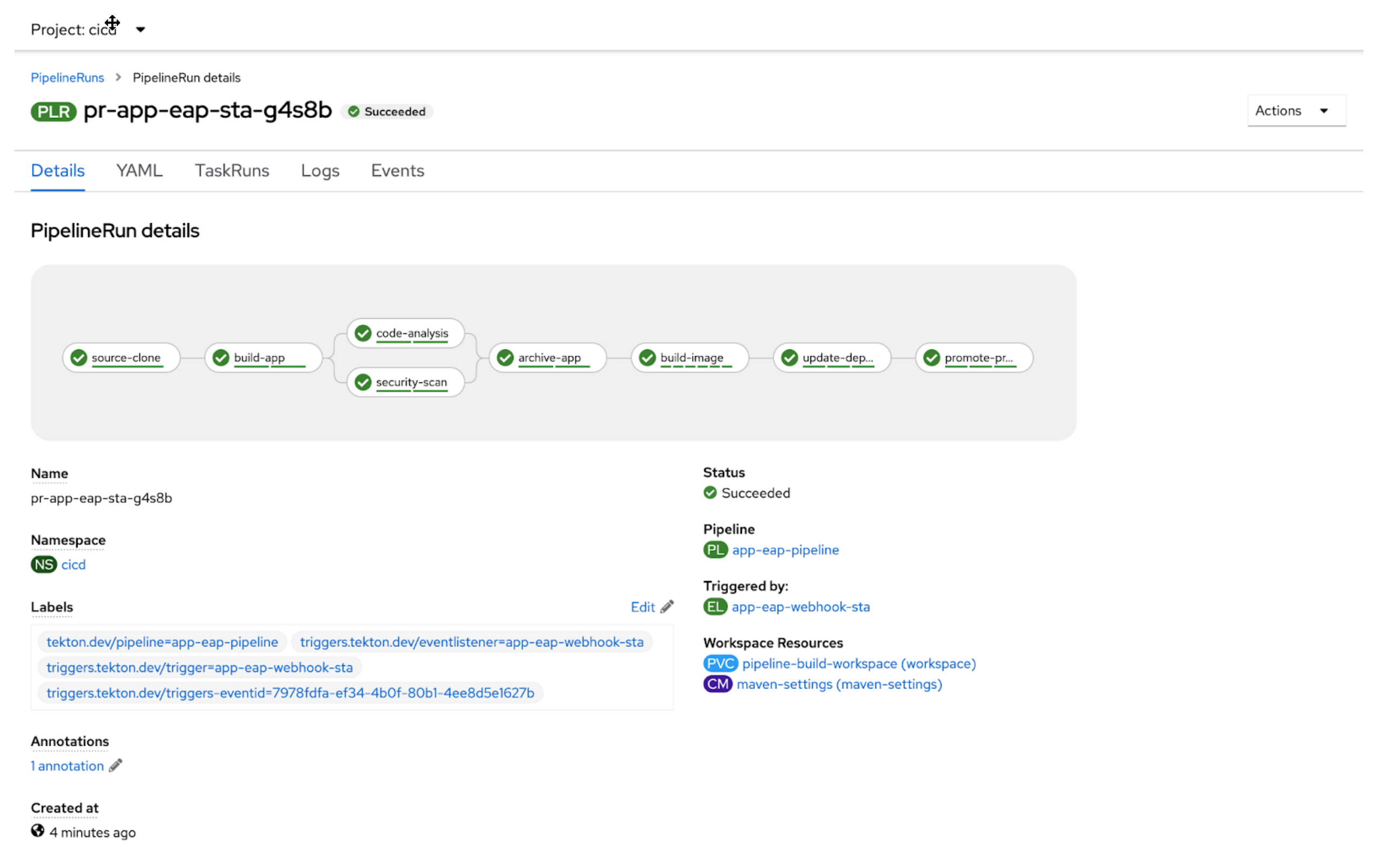Click the promote-pr pipeline task node
Image resolution: width=1400 pixels, height=862 pixels.
[973, 357]
